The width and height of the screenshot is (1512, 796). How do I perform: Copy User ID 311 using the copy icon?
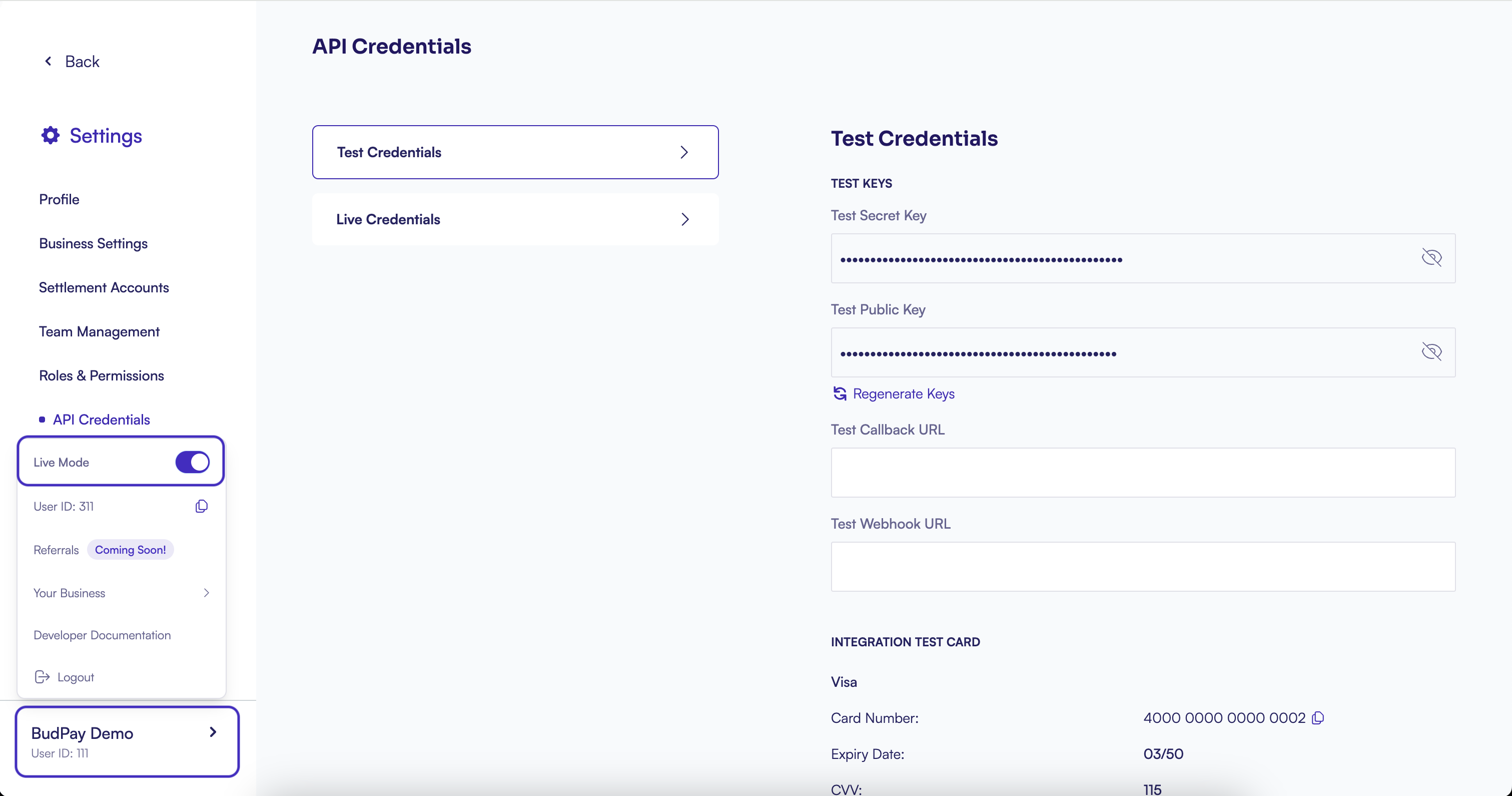tap(201, 506)
